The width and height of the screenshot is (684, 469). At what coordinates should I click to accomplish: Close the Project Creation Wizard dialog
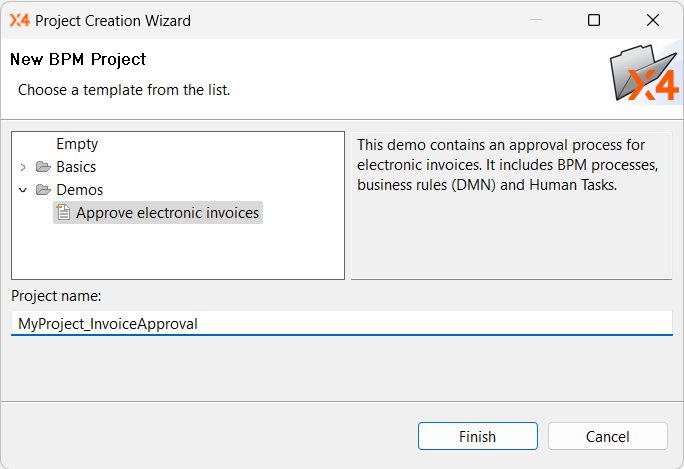click(x=653, y=20)
